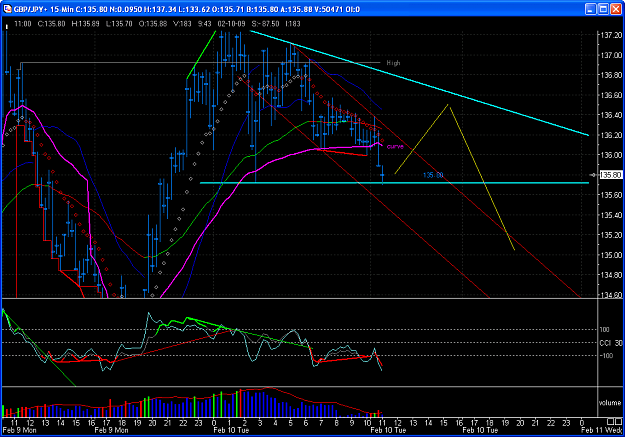Minimize the GBP/JPY chart window
This screenshot has width=625, height=437.
[x=591, y=9]
